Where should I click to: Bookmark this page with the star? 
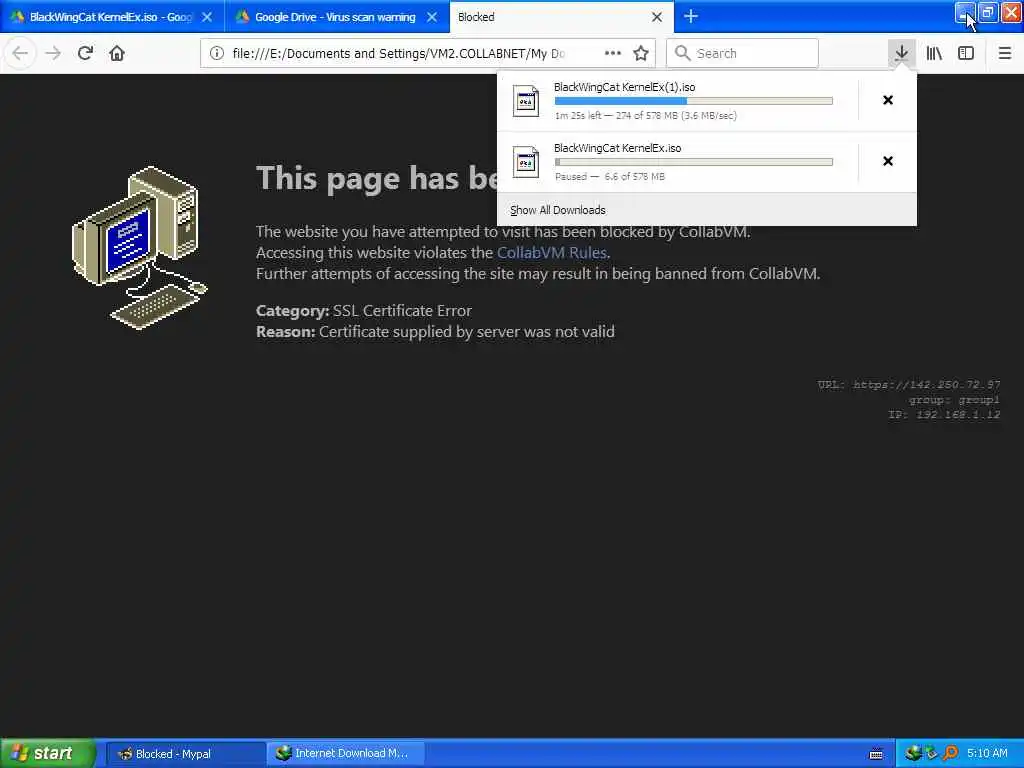[641, 53]
